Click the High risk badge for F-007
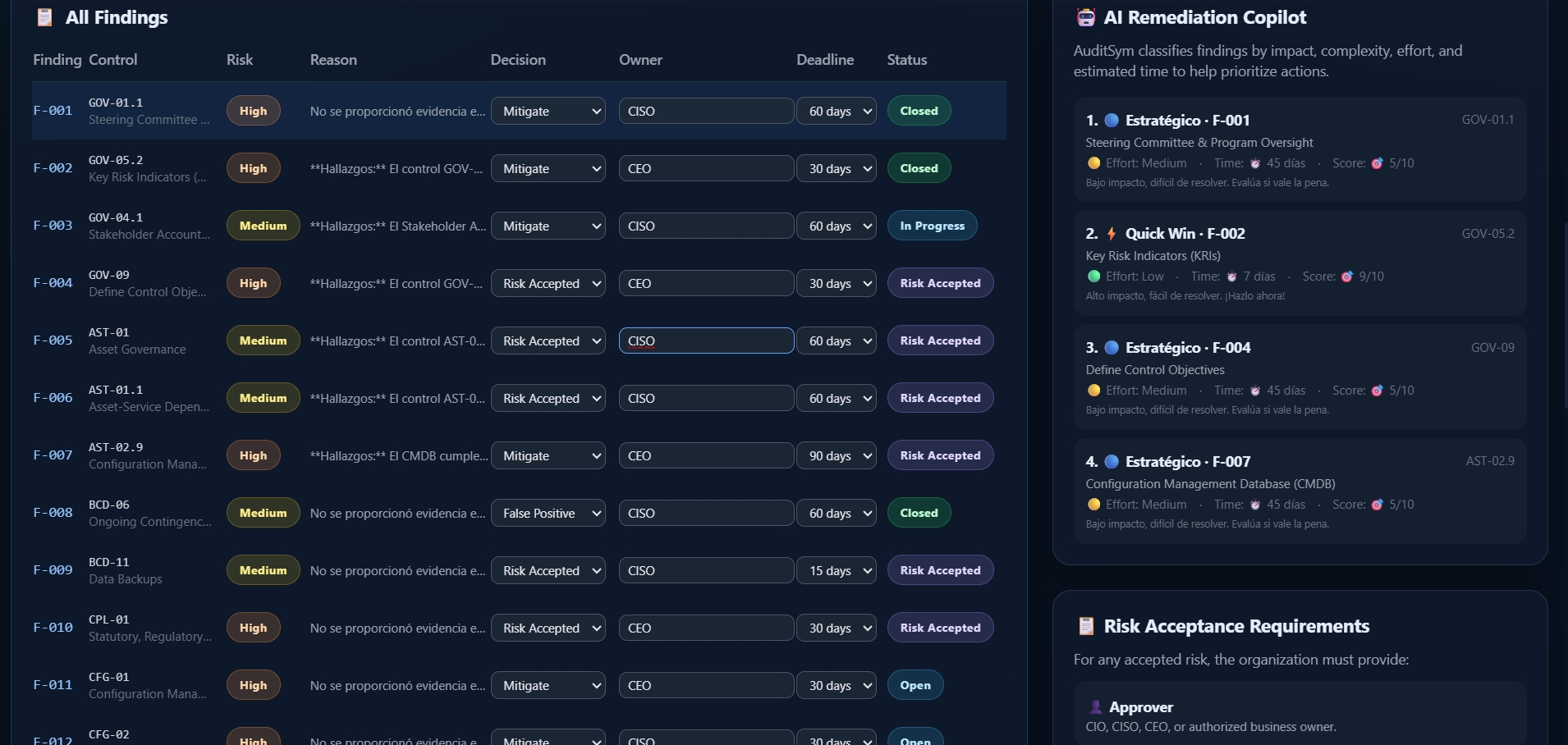Screen dimensions: 1568x745 point(253,455)
